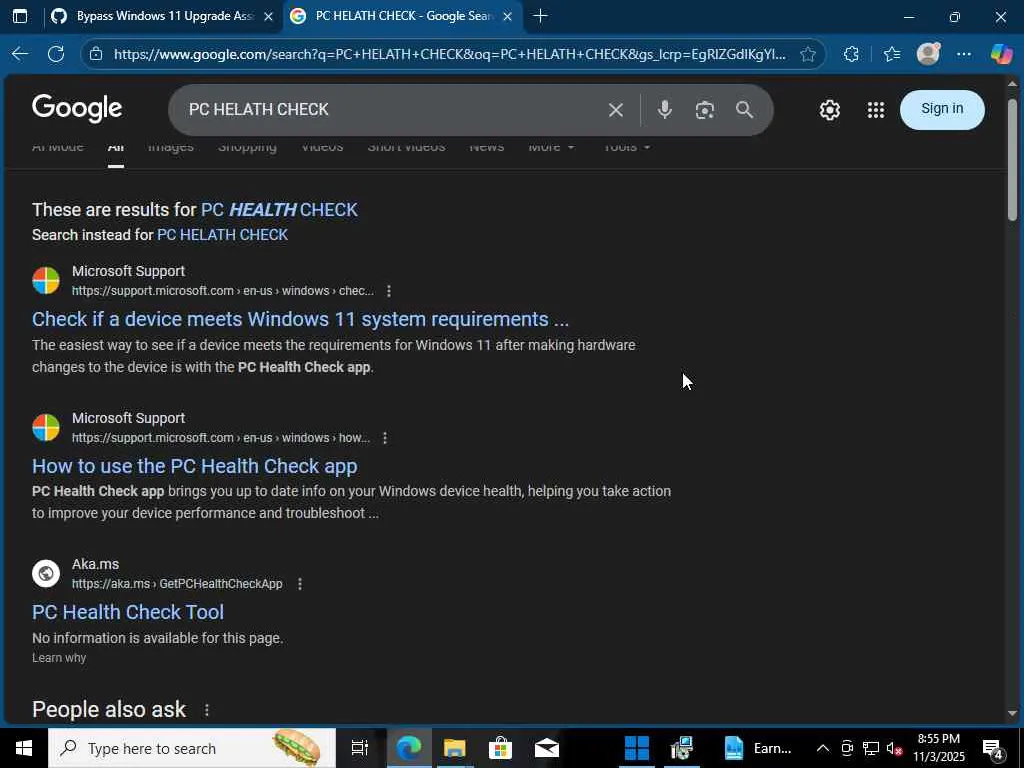Open Google apps grid
The height and width of the screenshot is (768, 1024).
pos(876,110)
